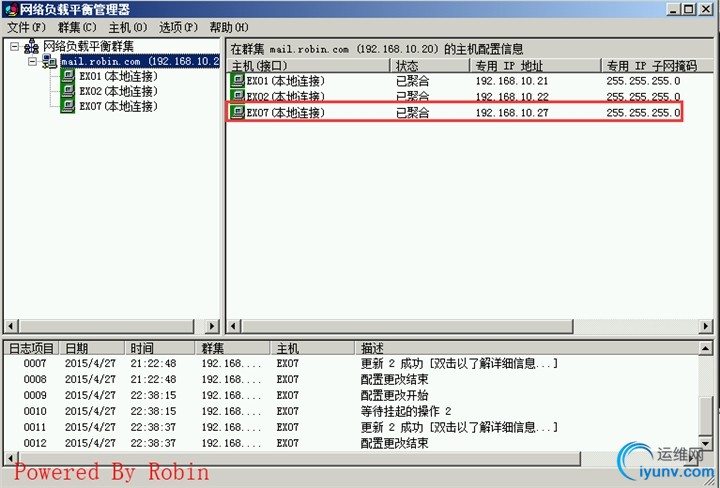The image size is (720, 488).
Task: Click EX01 host icon in tree
Action: coord(68,76)
